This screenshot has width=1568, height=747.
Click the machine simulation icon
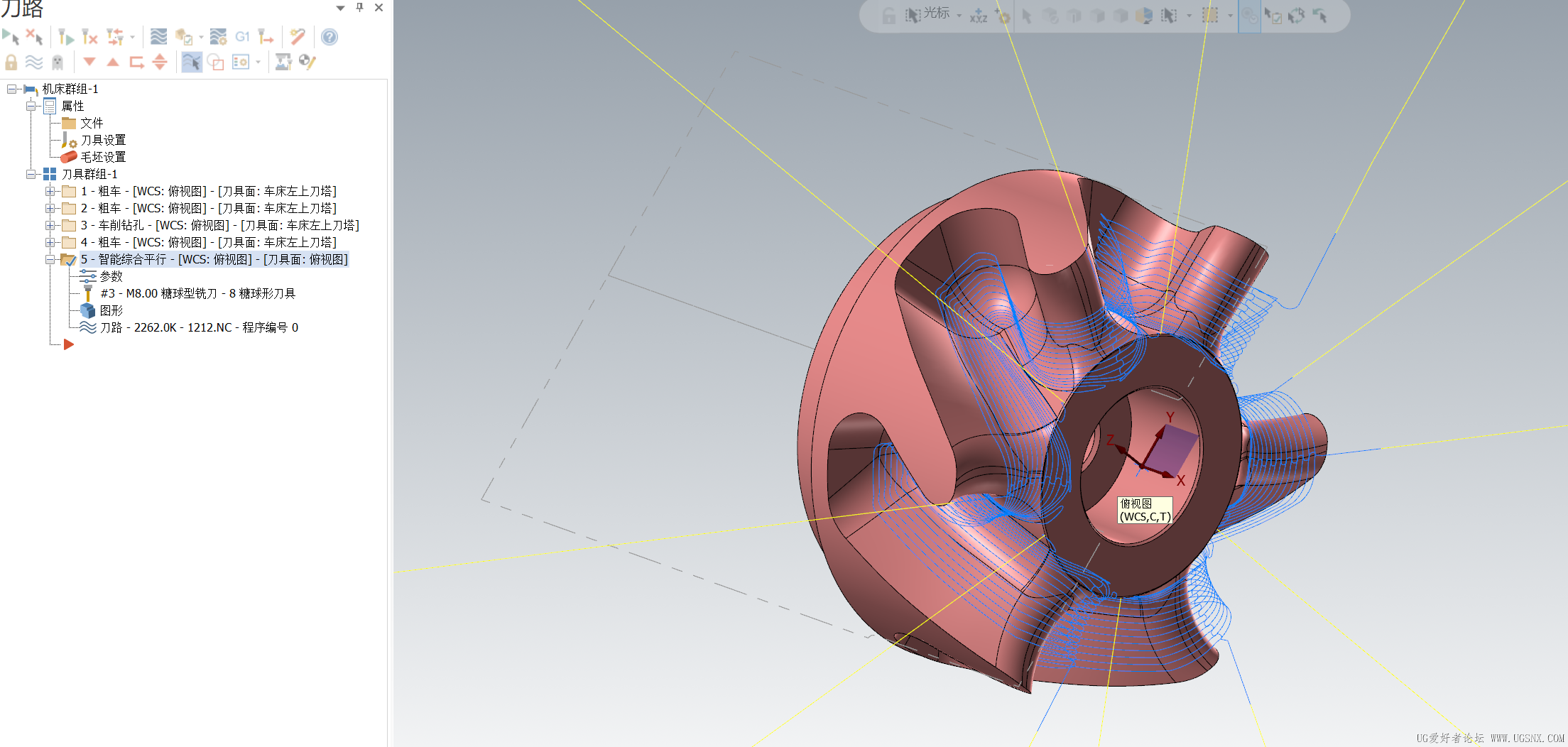(x=283, y=62)
